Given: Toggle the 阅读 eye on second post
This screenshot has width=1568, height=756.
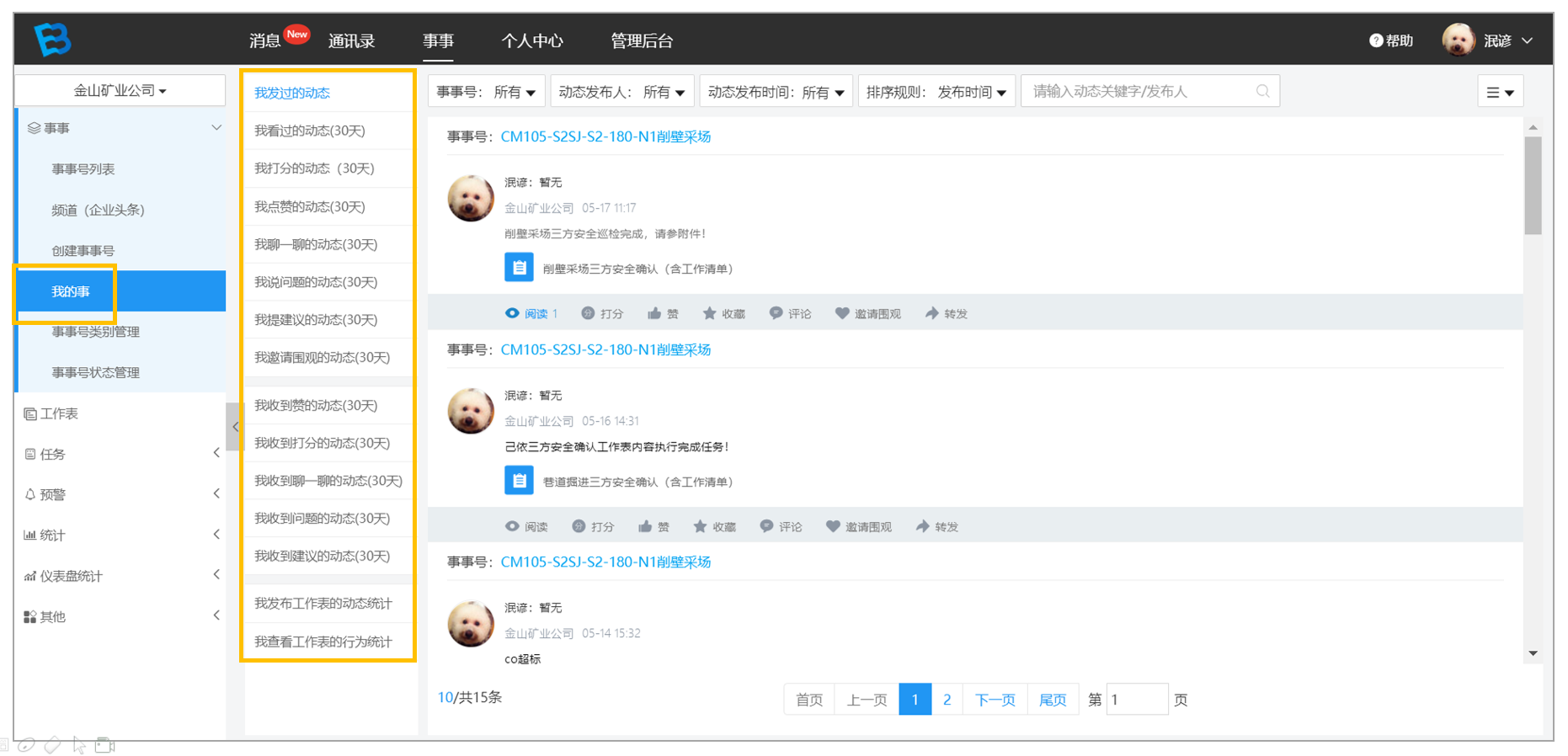Looking at the screenshot, I should coord(512,526).
